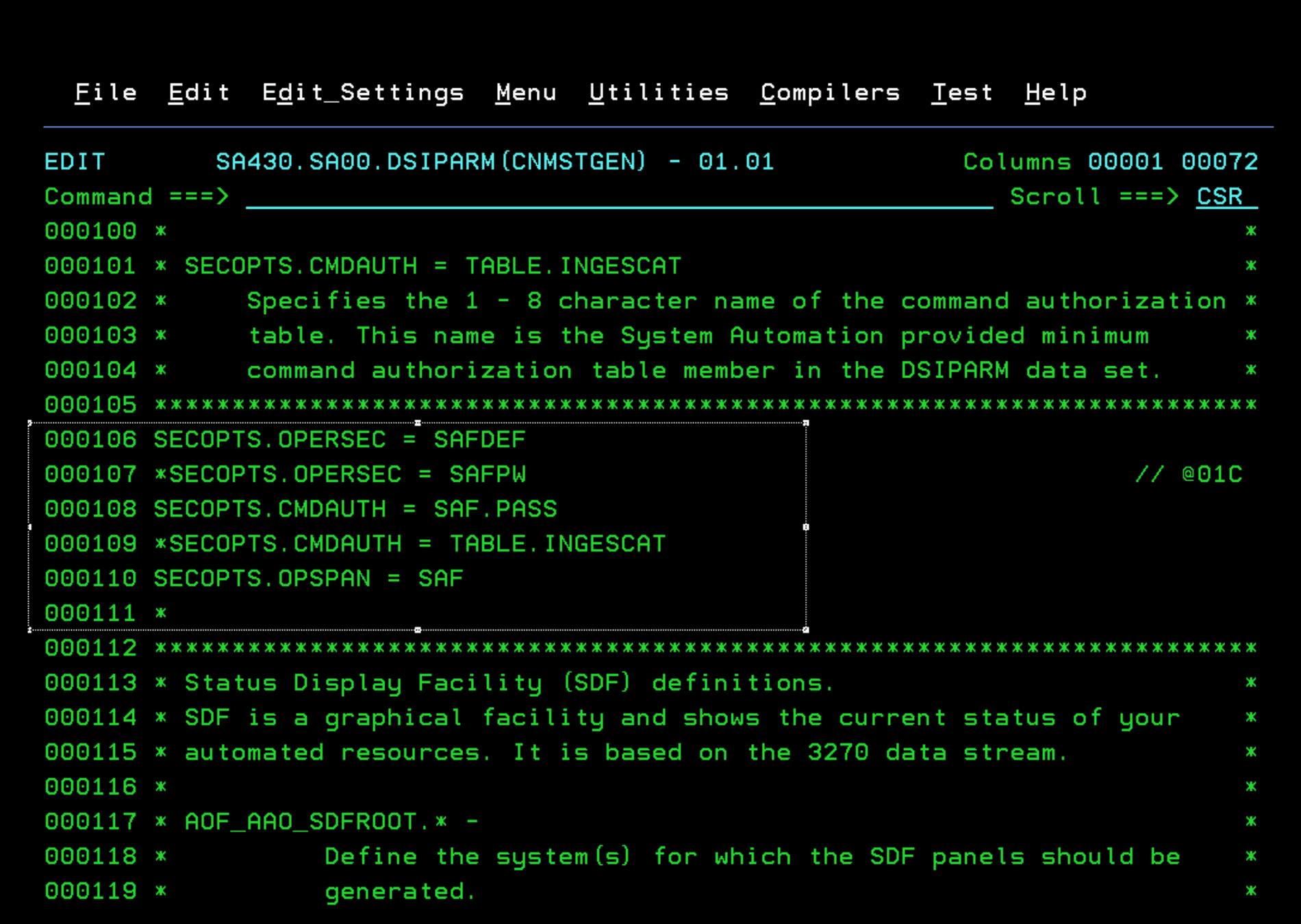1301x924 pixels.
Task: Open the Compilers menu
Action: point(830,92)
